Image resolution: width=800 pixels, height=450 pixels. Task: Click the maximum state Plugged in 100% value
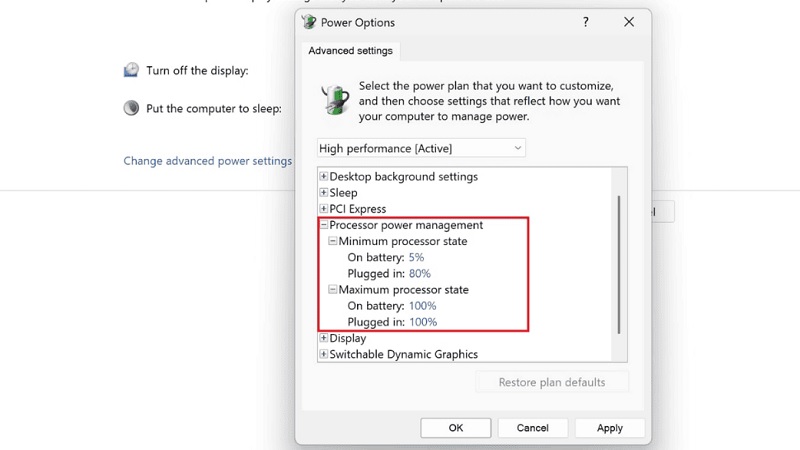[x=423, y=322]
